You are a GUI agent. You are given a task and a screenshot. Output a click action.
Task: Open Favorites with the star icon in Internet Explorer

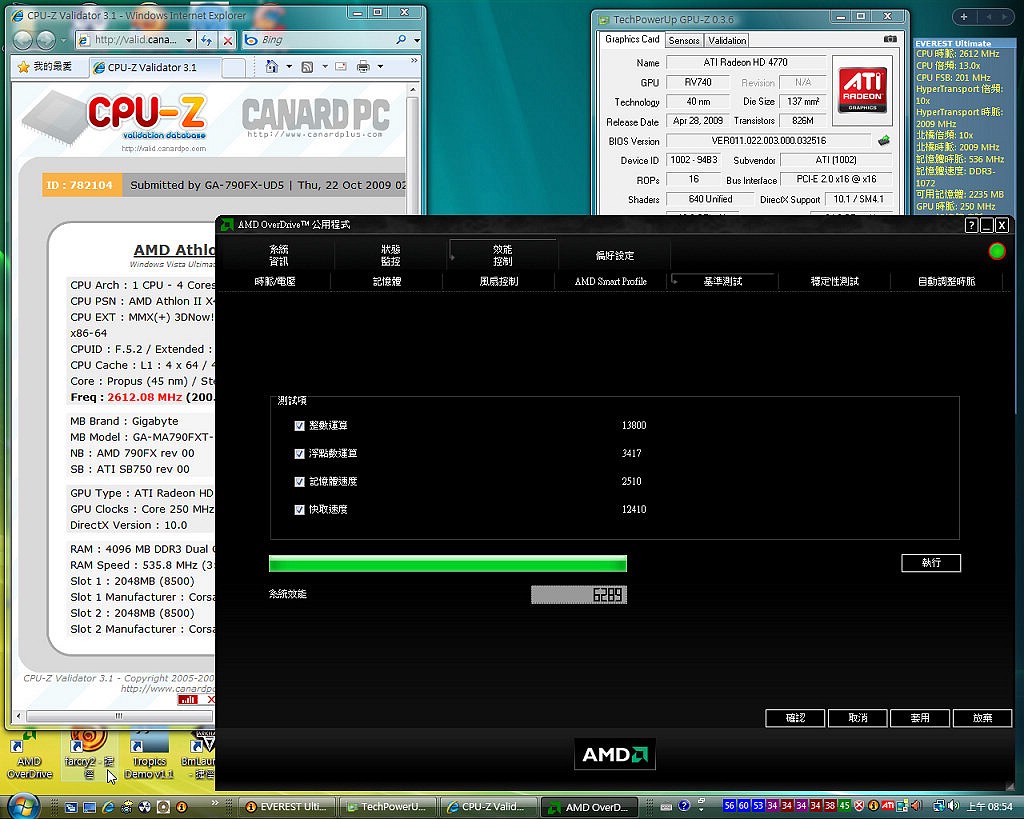24,67
